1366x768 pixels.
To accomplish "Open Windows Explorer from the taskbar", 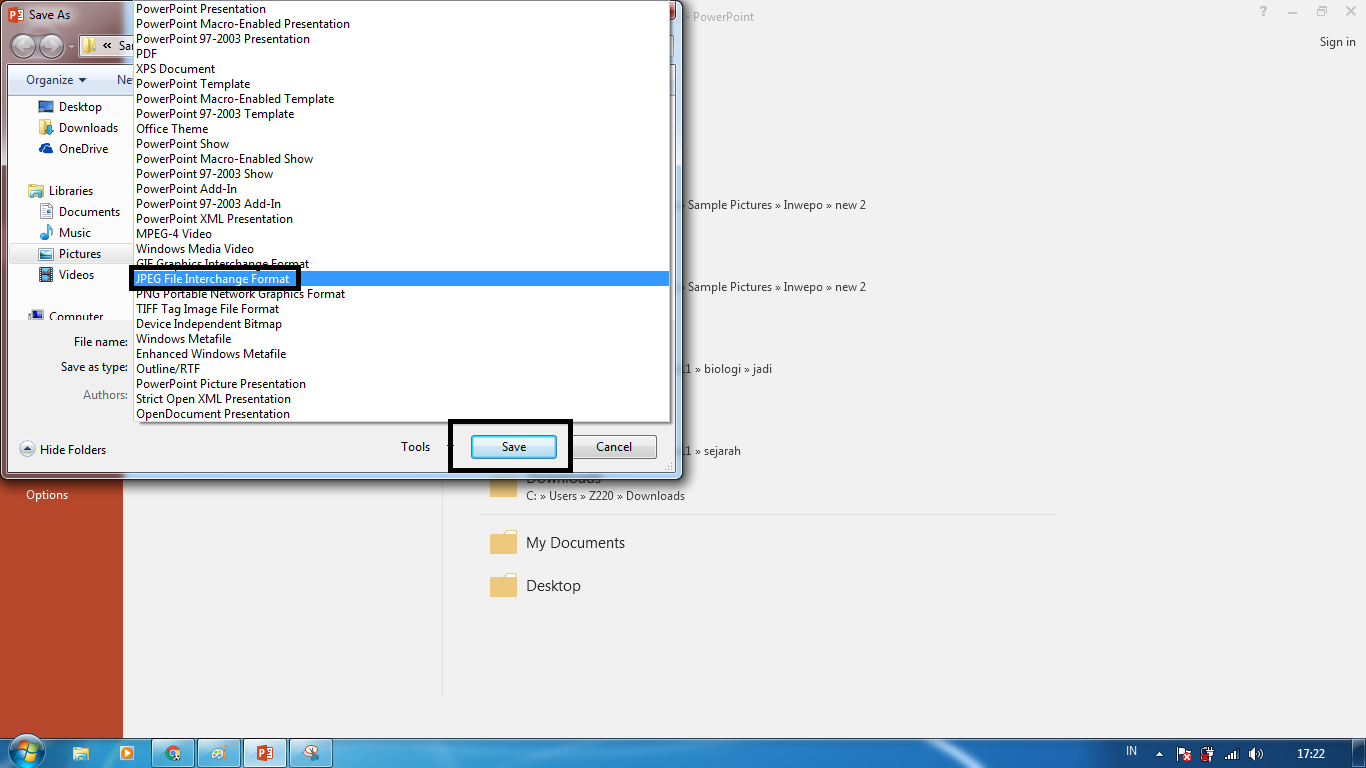I will coord(81,753).
